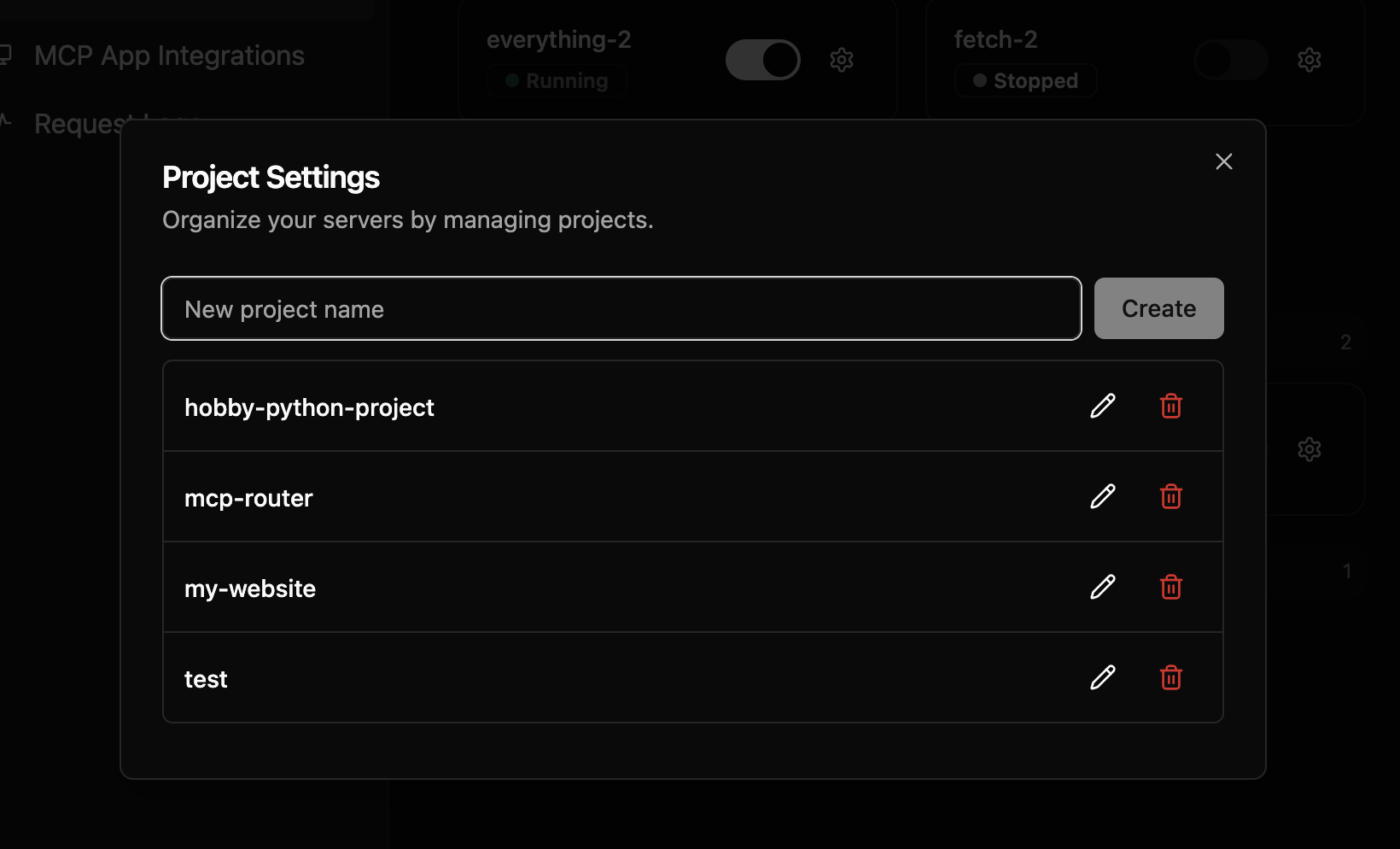Delete the hobby-python-project project
The image size is (1400, 849).
click(x=1170, y=406)
